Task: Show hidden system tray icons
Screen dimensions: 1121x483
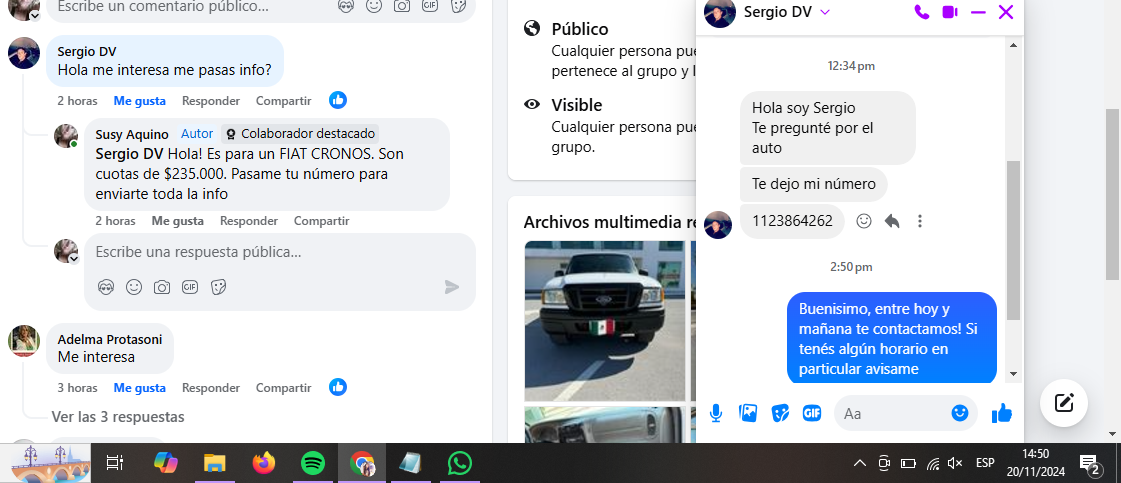Action: pyautogui.click(x=860, y=463)
